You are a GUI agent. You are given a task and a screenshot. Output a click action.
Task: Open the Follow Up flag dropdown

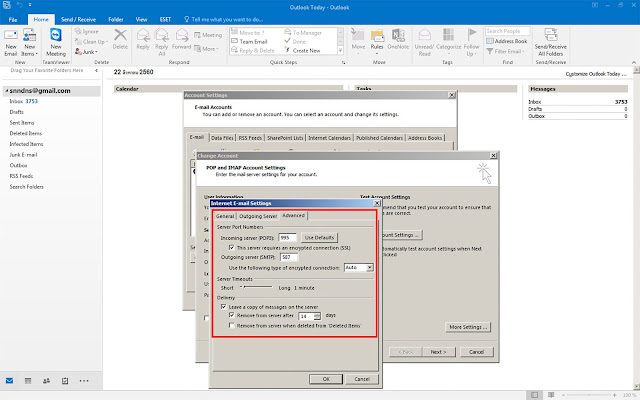pyautogui.click(x=471, y=42)
